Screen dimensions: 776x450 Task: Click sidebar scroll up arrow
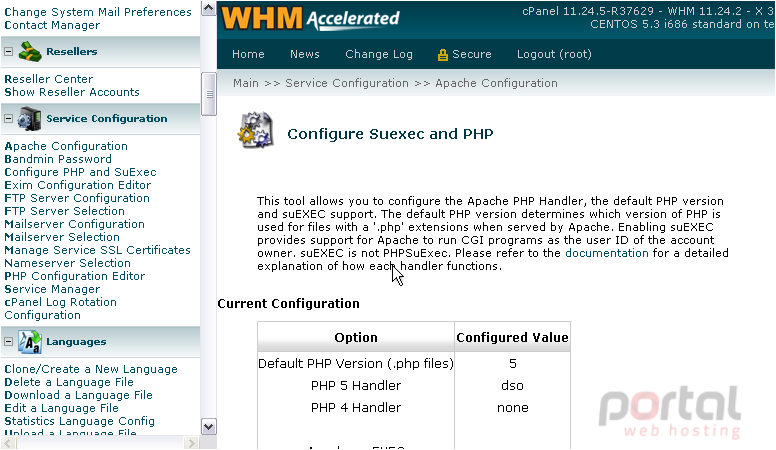(209, 8)
